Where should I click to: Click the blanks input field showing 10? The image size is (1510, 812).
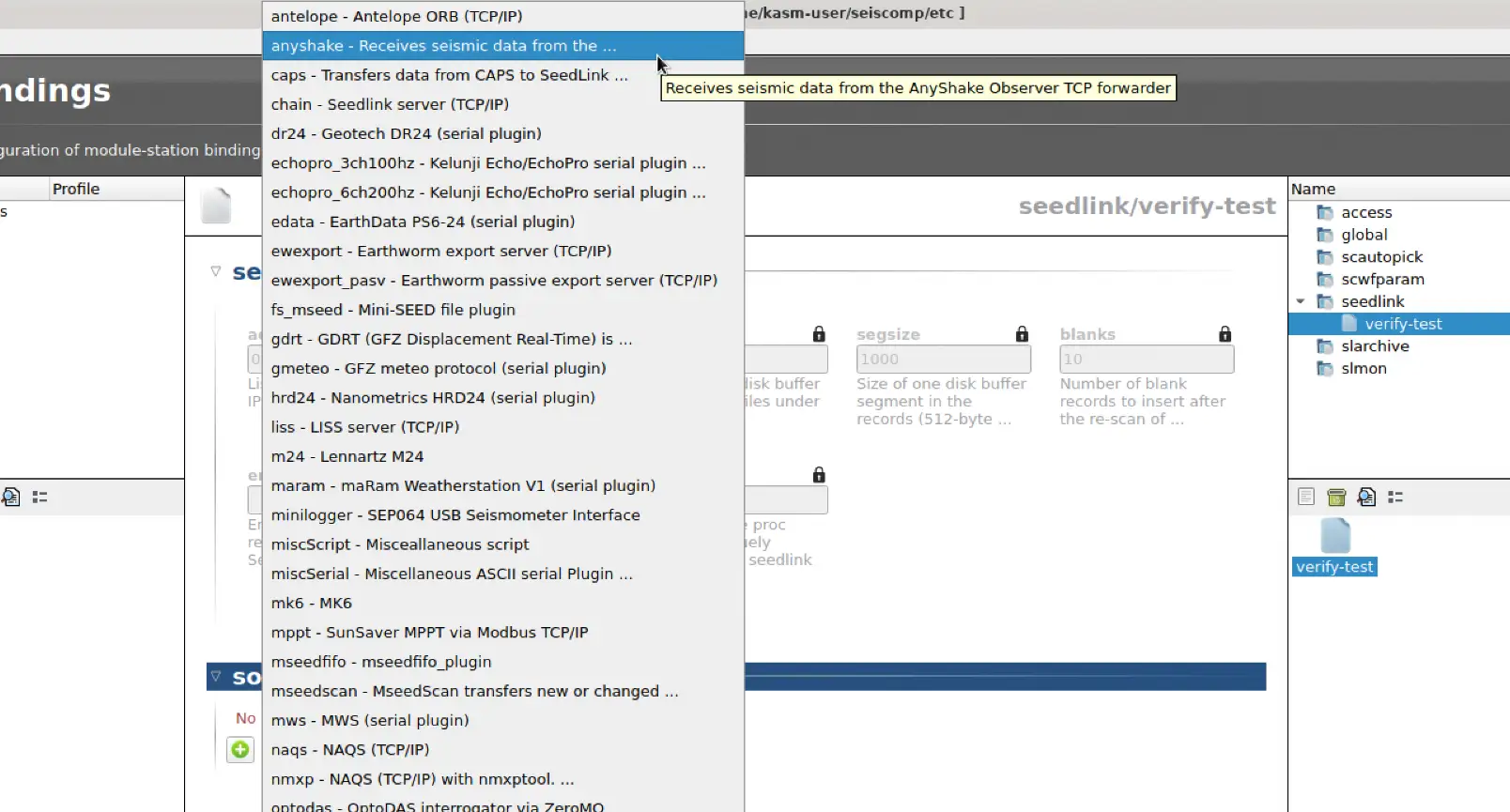point(1147,359)
